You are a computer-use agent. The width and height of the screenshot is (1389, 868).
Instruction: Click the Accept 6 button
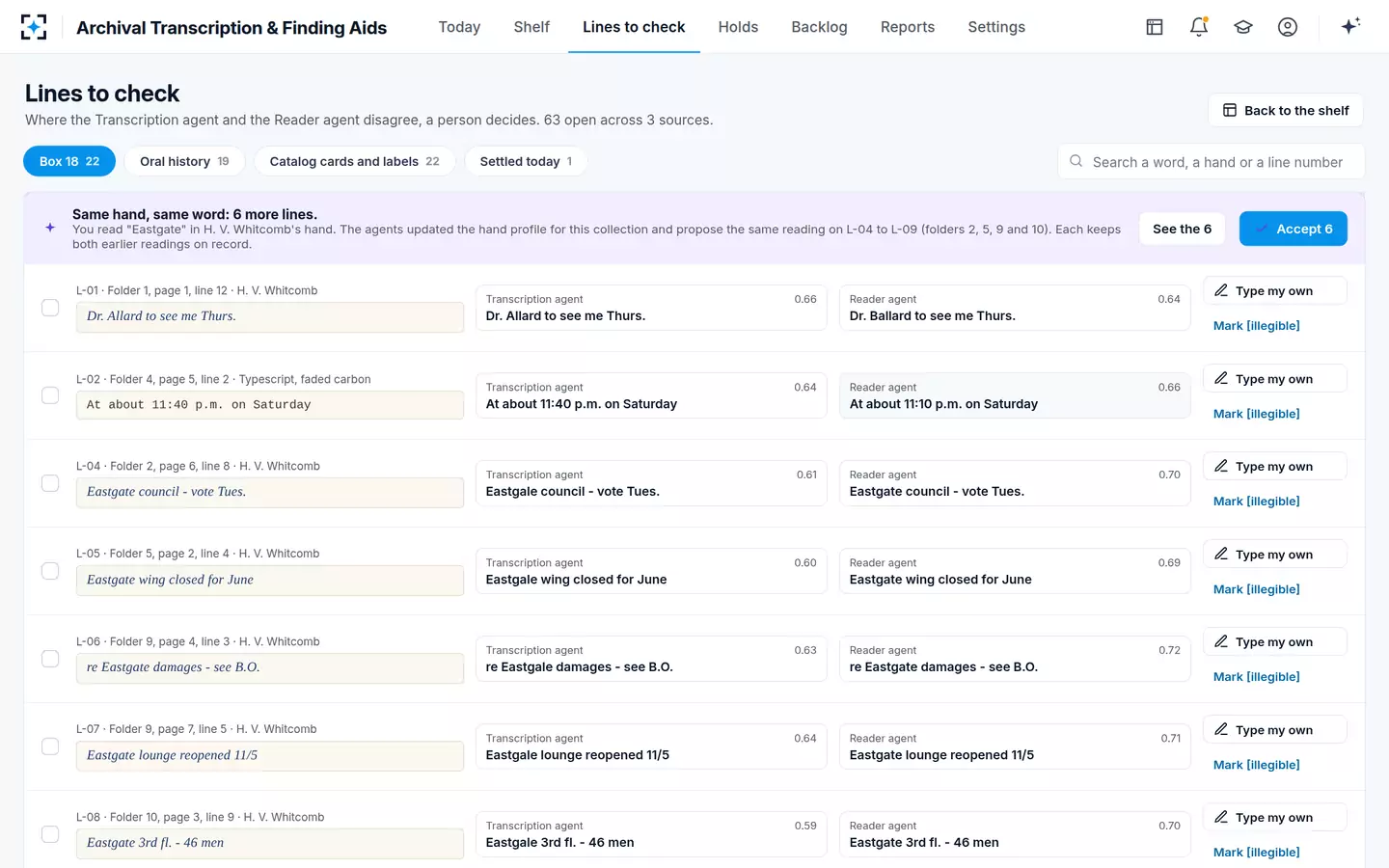[1293, 229]
